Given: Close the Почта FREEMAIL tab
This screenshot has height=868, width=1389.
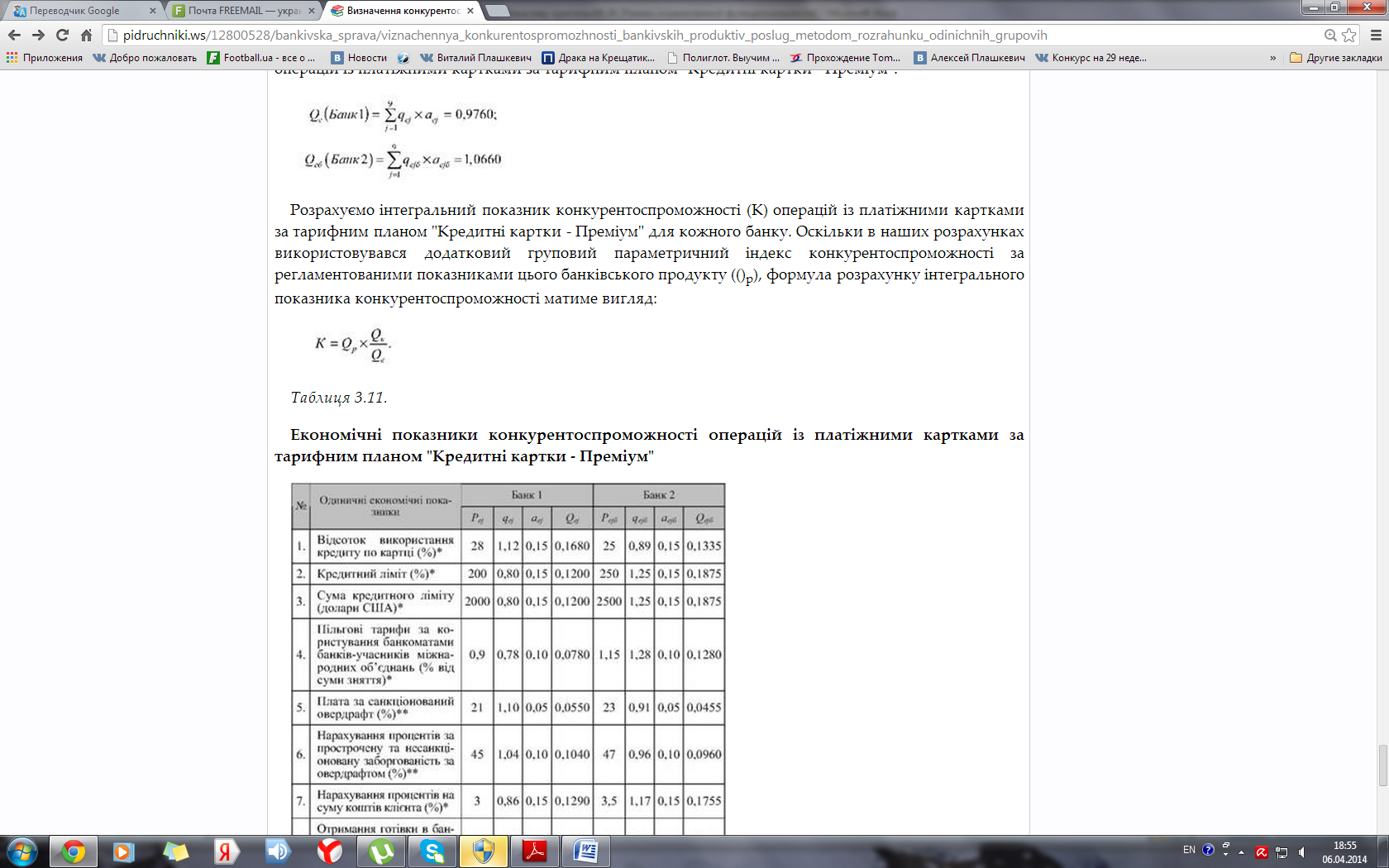Looking at the screenshot, I should pyautogui.click(x=312, y=11).
